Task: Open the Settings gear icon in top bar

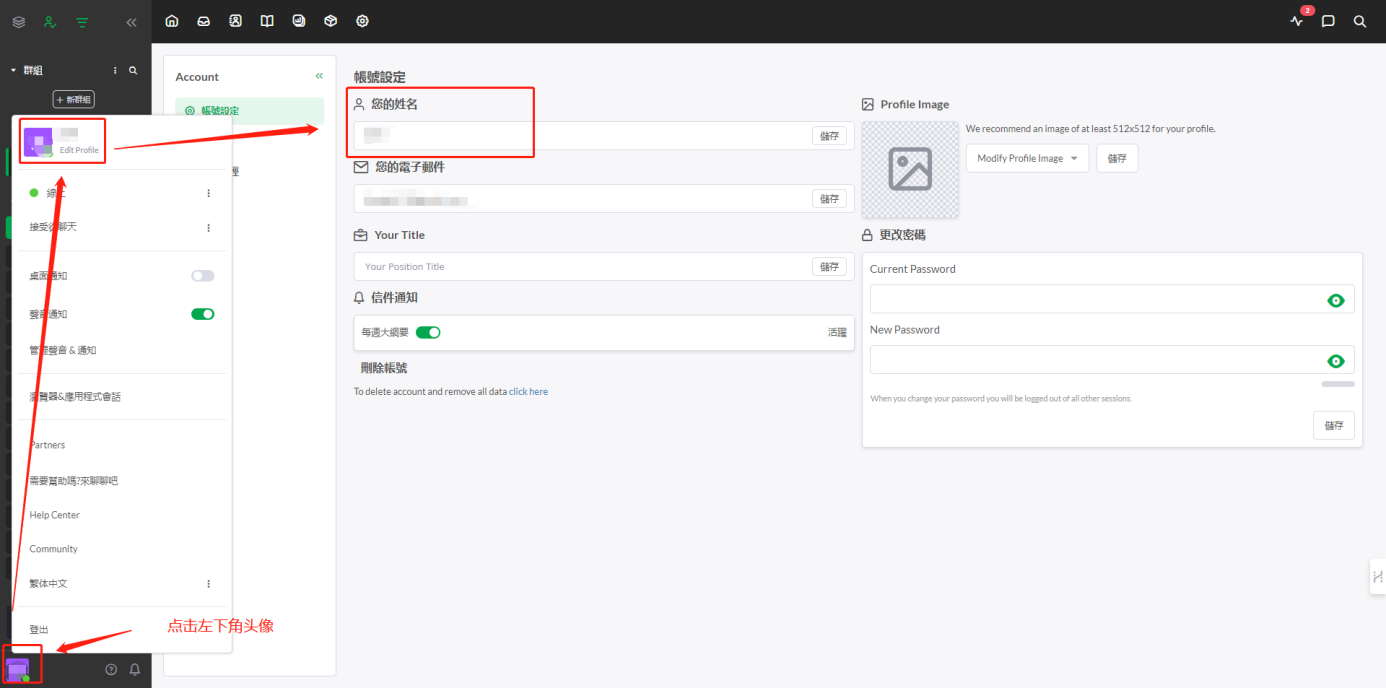Action: pyautogui.click(x=362, y=21)
